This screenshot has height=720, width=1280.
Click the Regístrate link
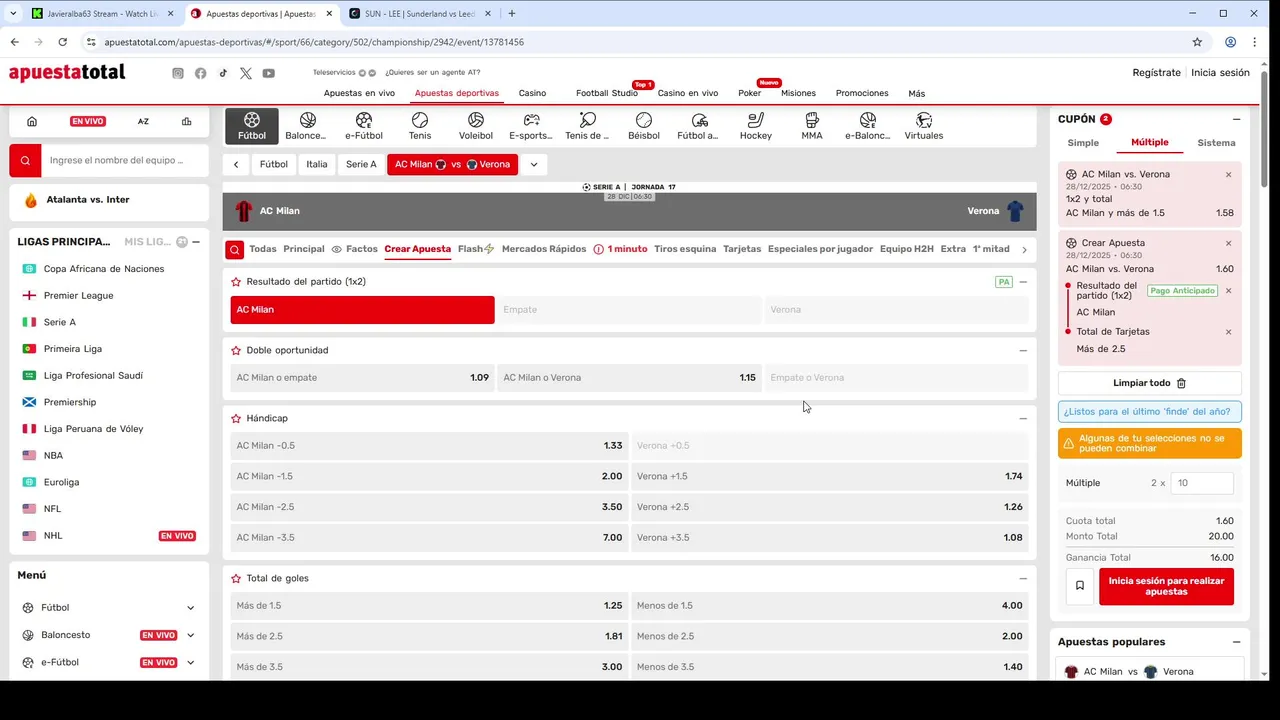coord(1156,73)
